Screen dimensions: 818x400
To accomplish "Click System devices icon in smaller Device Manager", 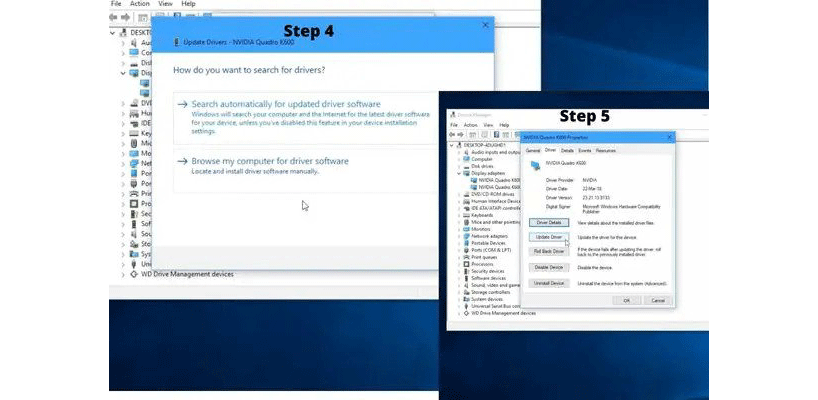I will [466, 299].
